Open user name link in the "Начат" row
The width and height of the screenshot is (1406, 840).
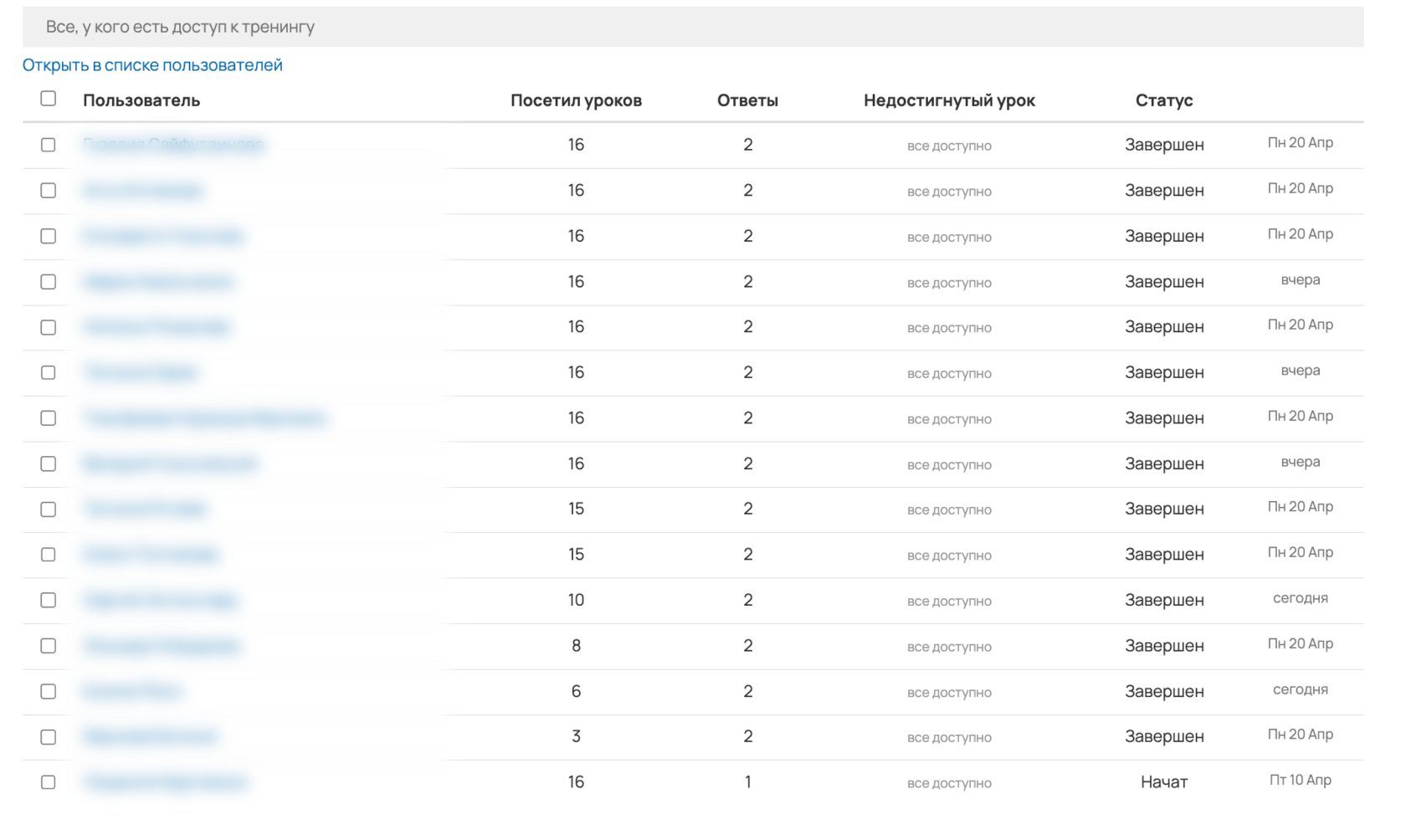click(165, 782)
